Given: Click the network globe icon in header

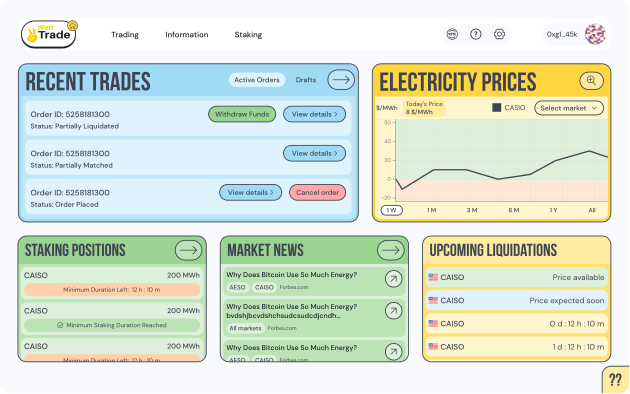Looking at the screenshot, I should point(452,34).
